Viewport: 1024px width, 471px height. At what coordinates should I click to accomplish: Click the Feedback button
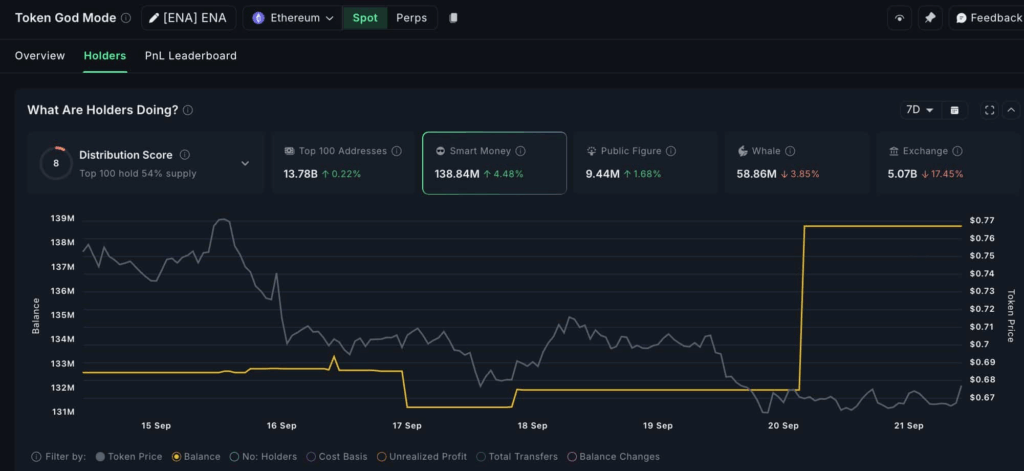pyautogui.click(x=985, y=18)
